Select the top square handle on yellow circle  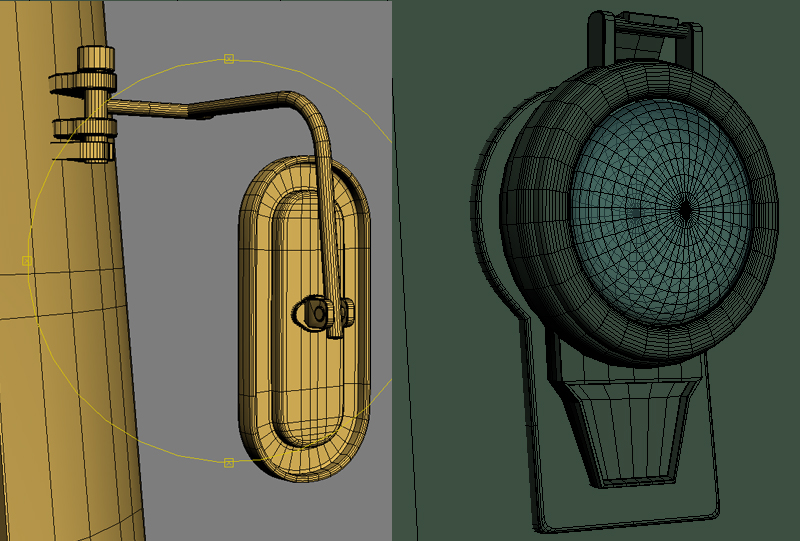[x=229, y=59]
